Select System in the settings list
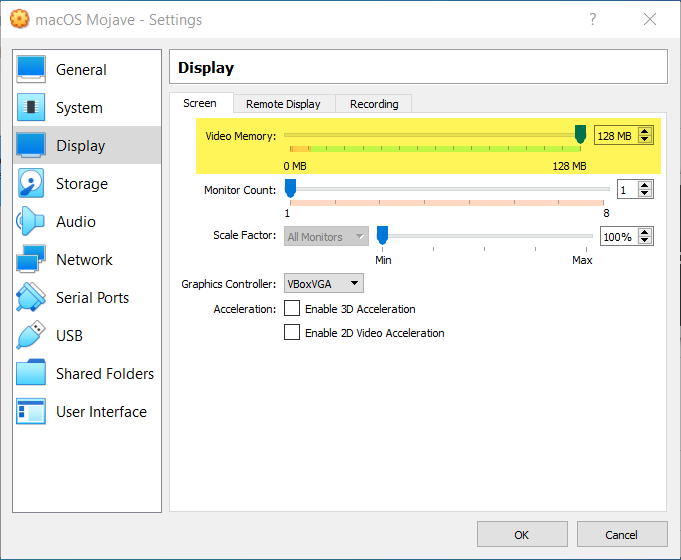681x560 pixels. click(87, 107)
